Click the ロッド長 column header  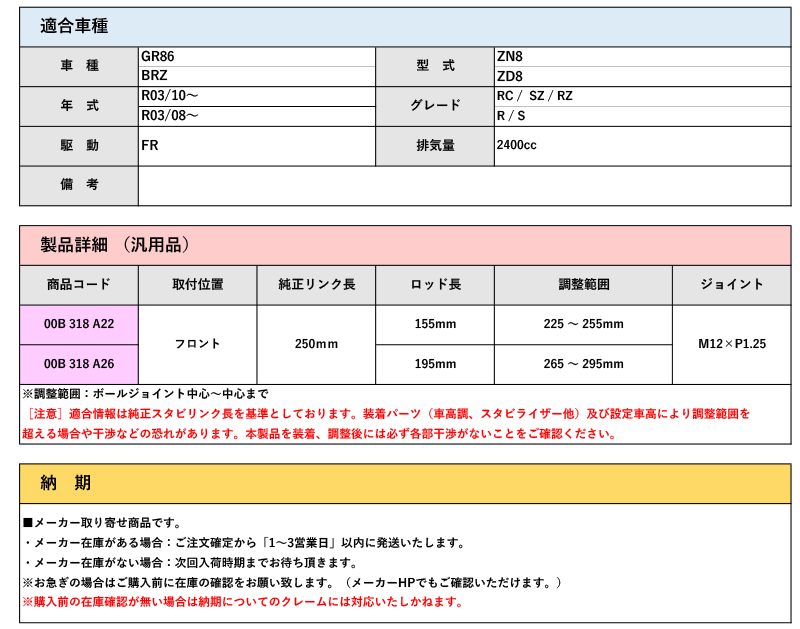coord(435,285)
